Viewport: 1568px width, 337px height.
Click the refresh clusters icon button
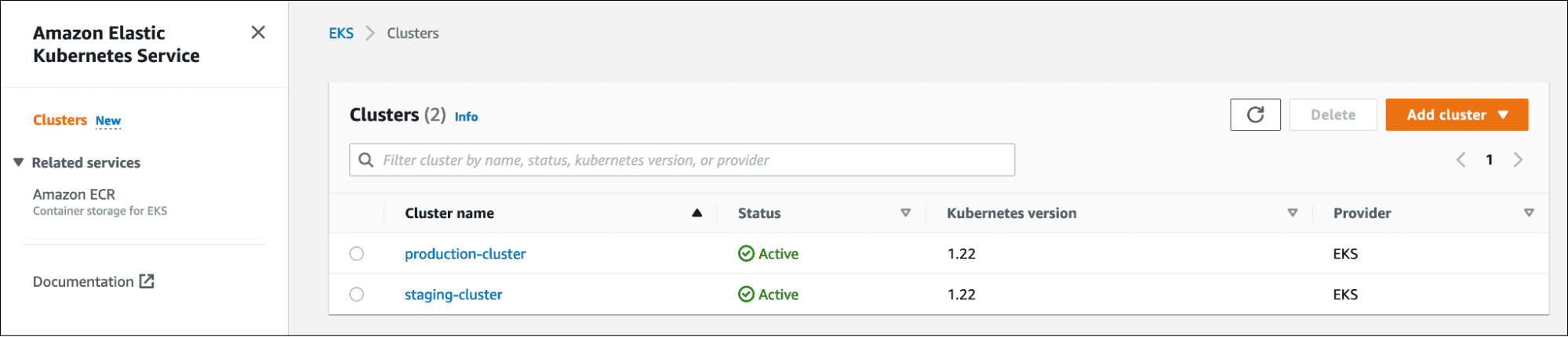pyautogui.click(x=1255, y=115)
